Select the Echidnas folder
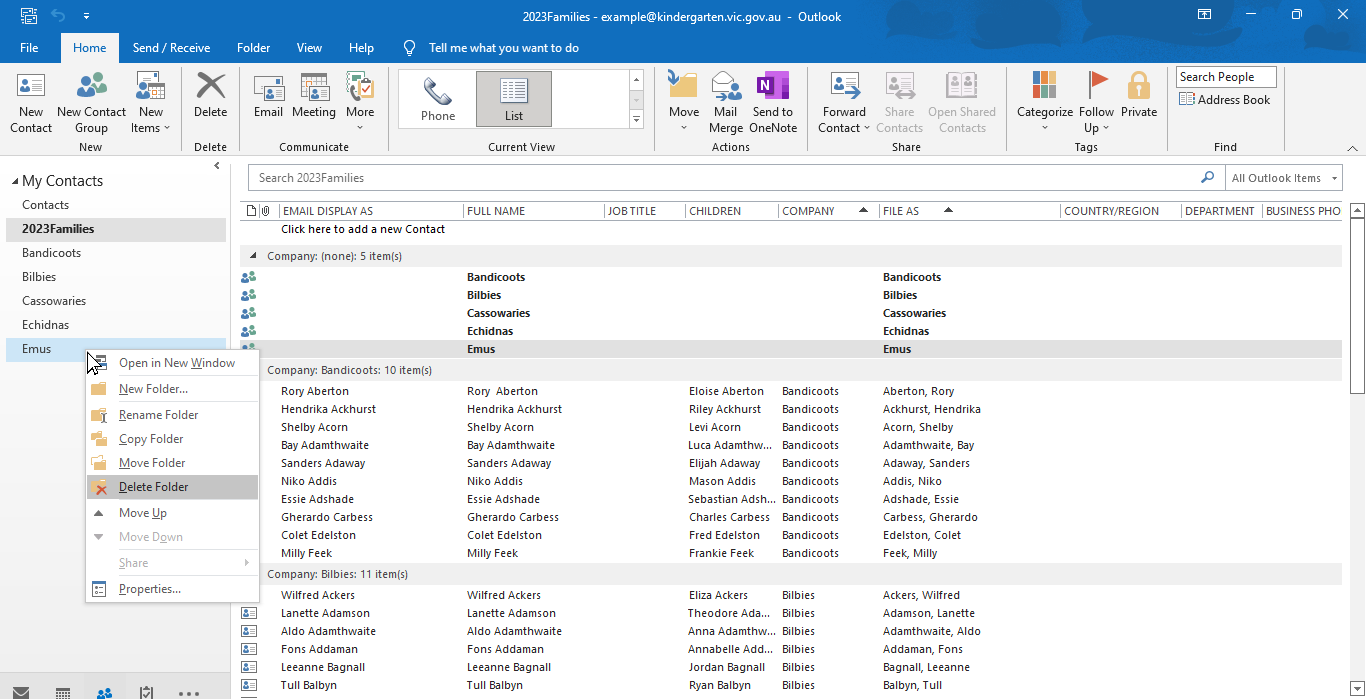 pyautogui.click(x=116, y=325)
